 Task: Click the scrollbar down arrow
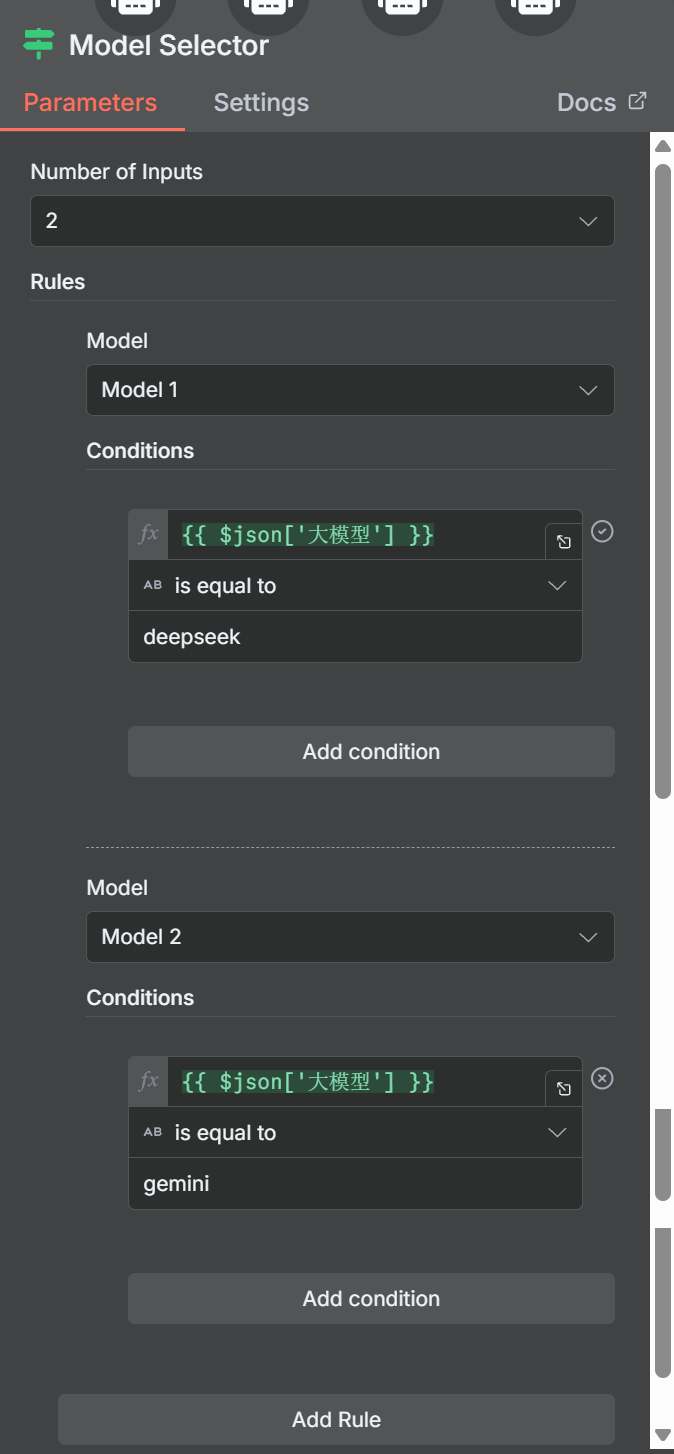click(x=662, y=1435)
